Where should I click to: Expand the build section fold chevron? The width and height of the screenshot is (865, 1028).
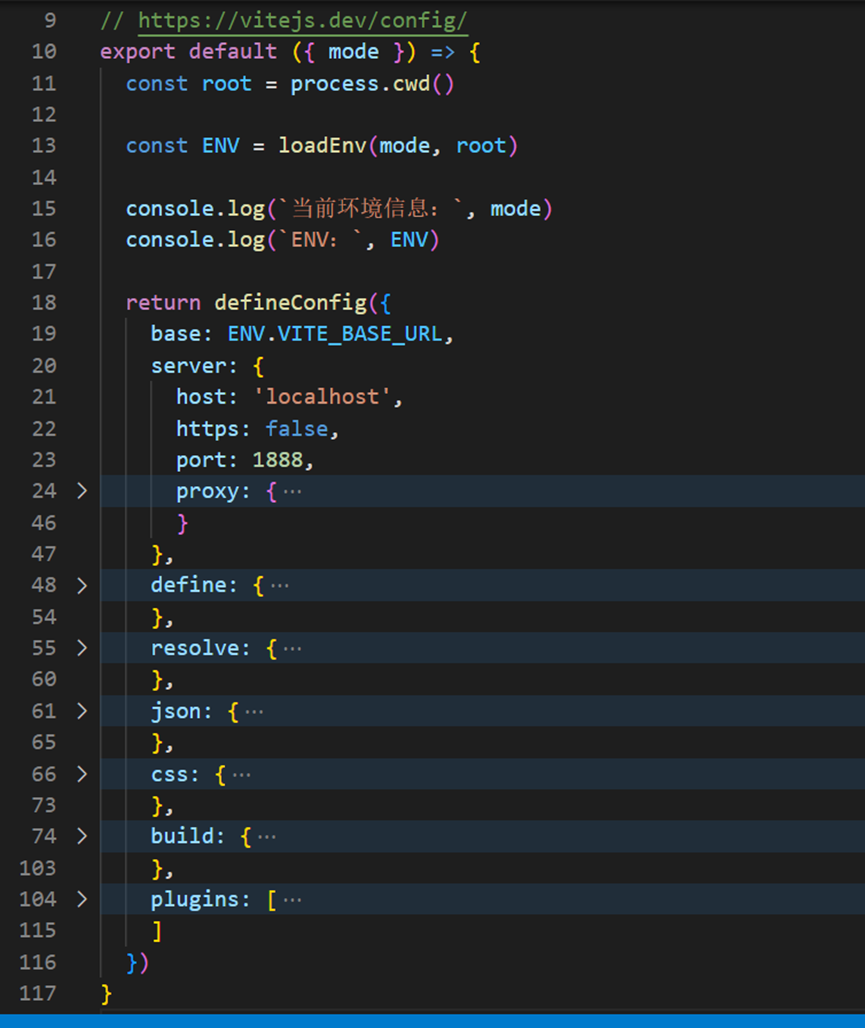coord(82,836)
